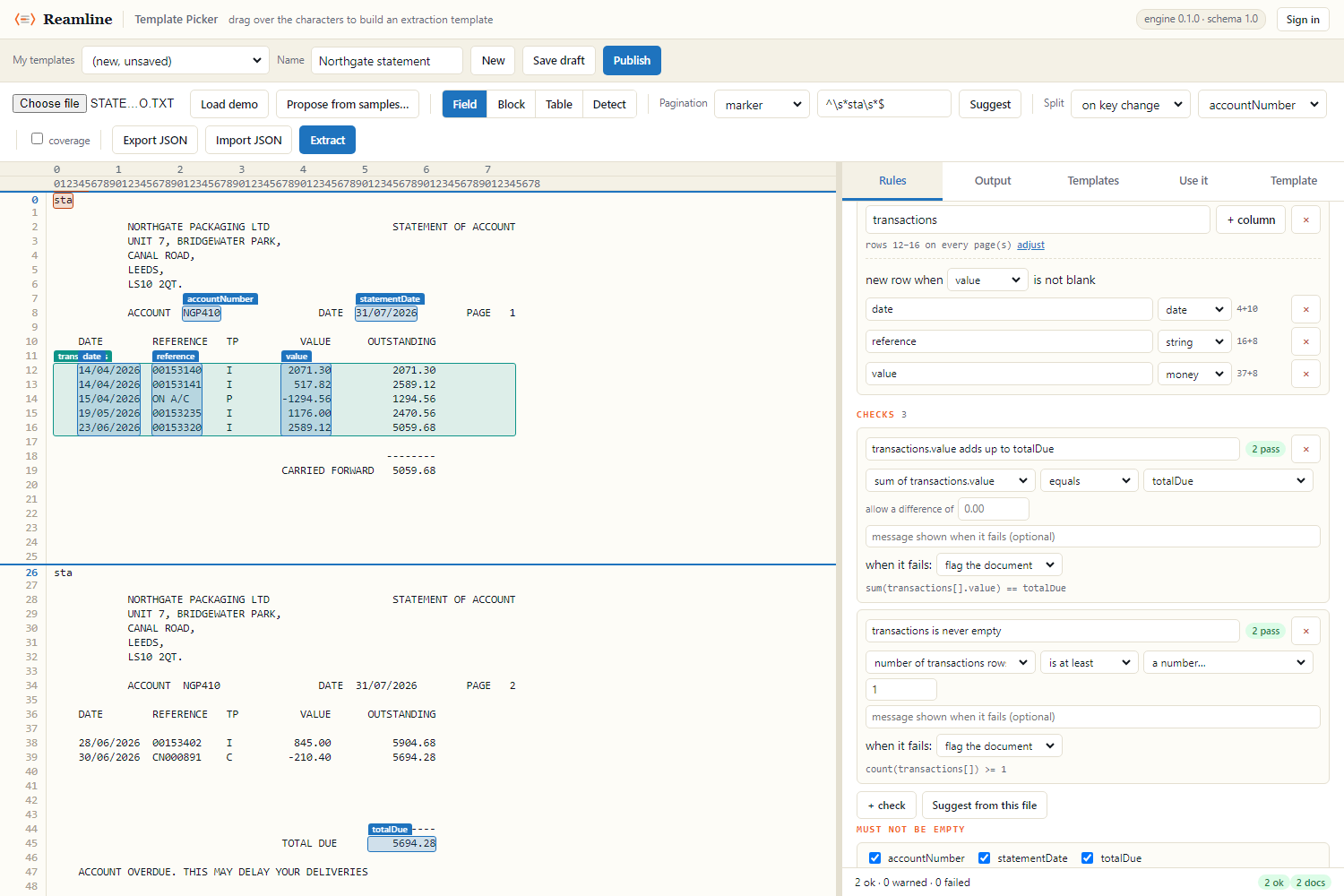The height and width of the screenshot is (896, 1344).
Task: Remove the 'transactions is never empty' check
Action: click(x=1305, y=631)
